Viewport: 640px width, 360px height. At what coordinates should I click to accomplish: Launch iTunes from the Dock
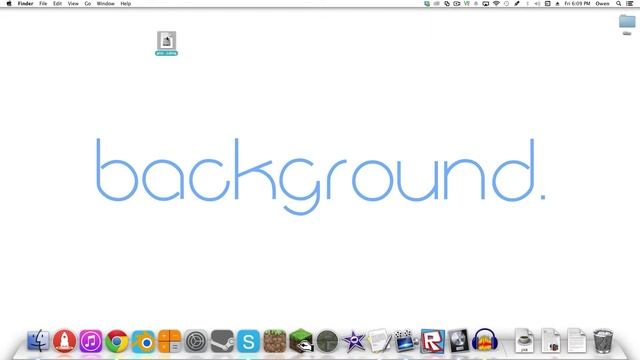pyautogui.click(x=91, y=340)
